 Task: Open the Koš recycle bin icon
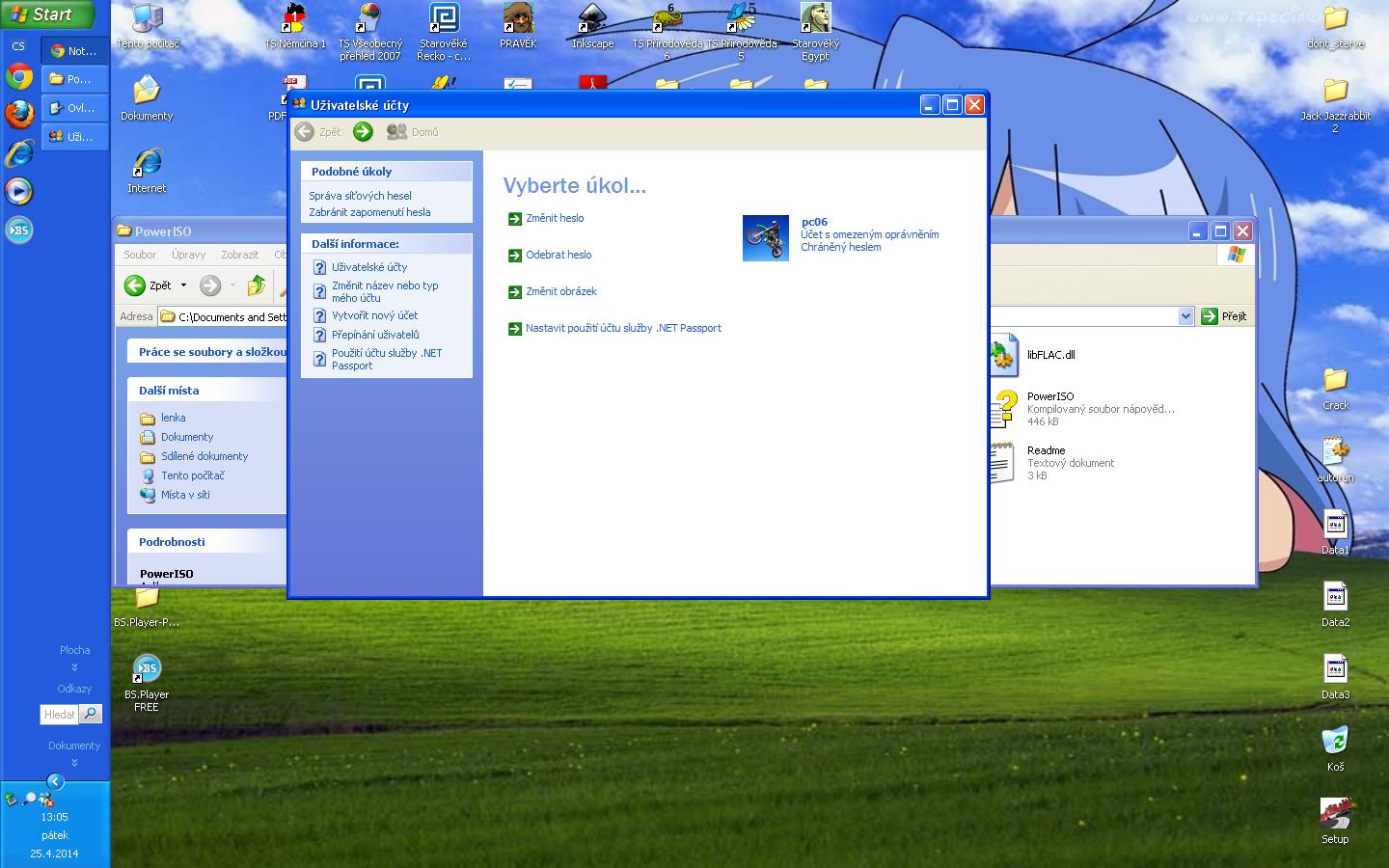(1335, 741)
